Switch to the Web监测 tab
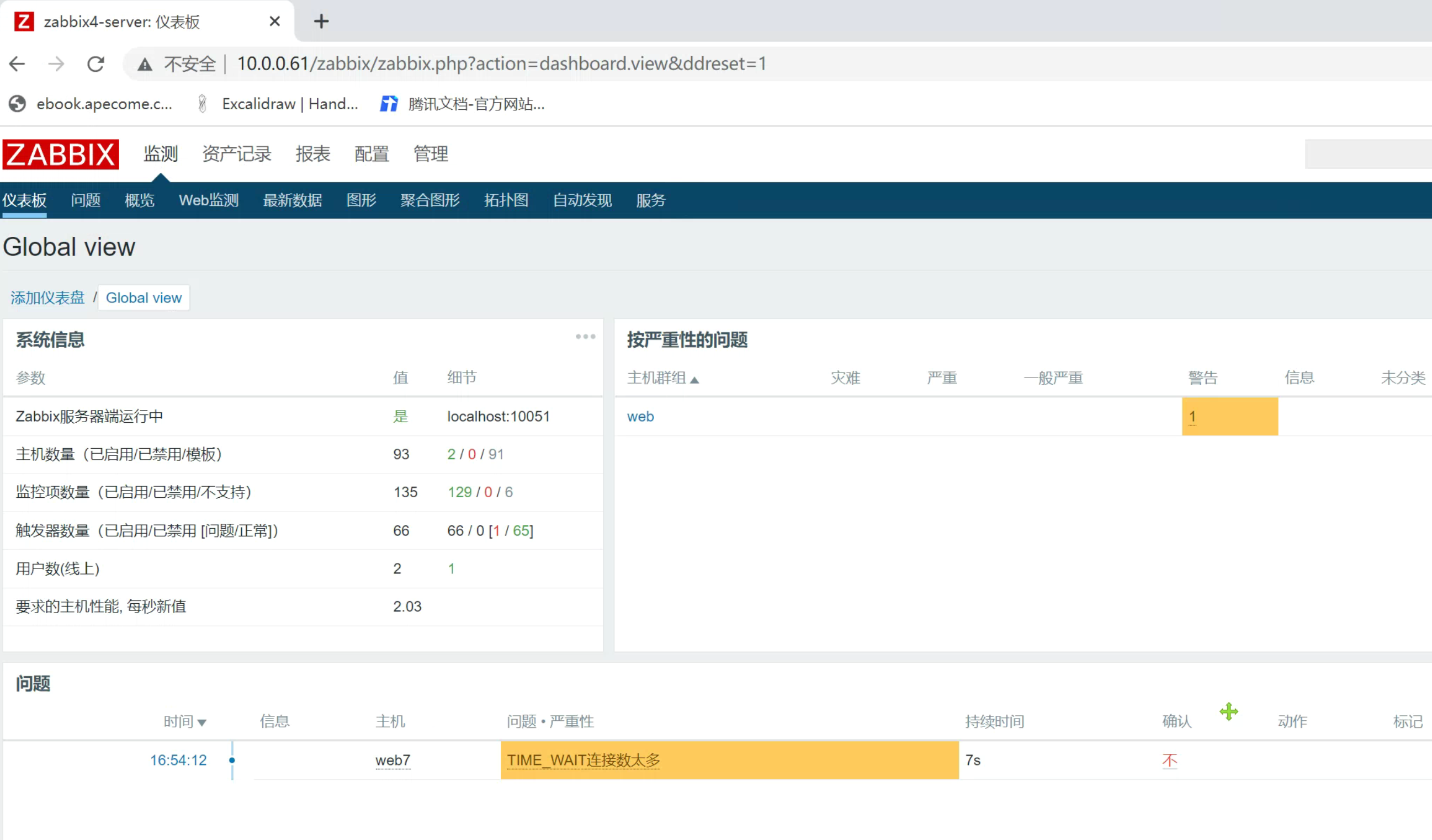This screenshot has height=840, width=1432. tap(209, 200)
